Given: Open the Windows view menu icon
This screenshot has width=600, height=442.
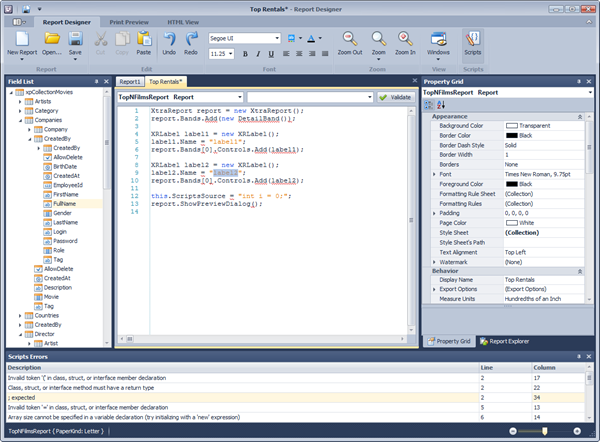Looking at the screenshot, I should click(438, 39).
